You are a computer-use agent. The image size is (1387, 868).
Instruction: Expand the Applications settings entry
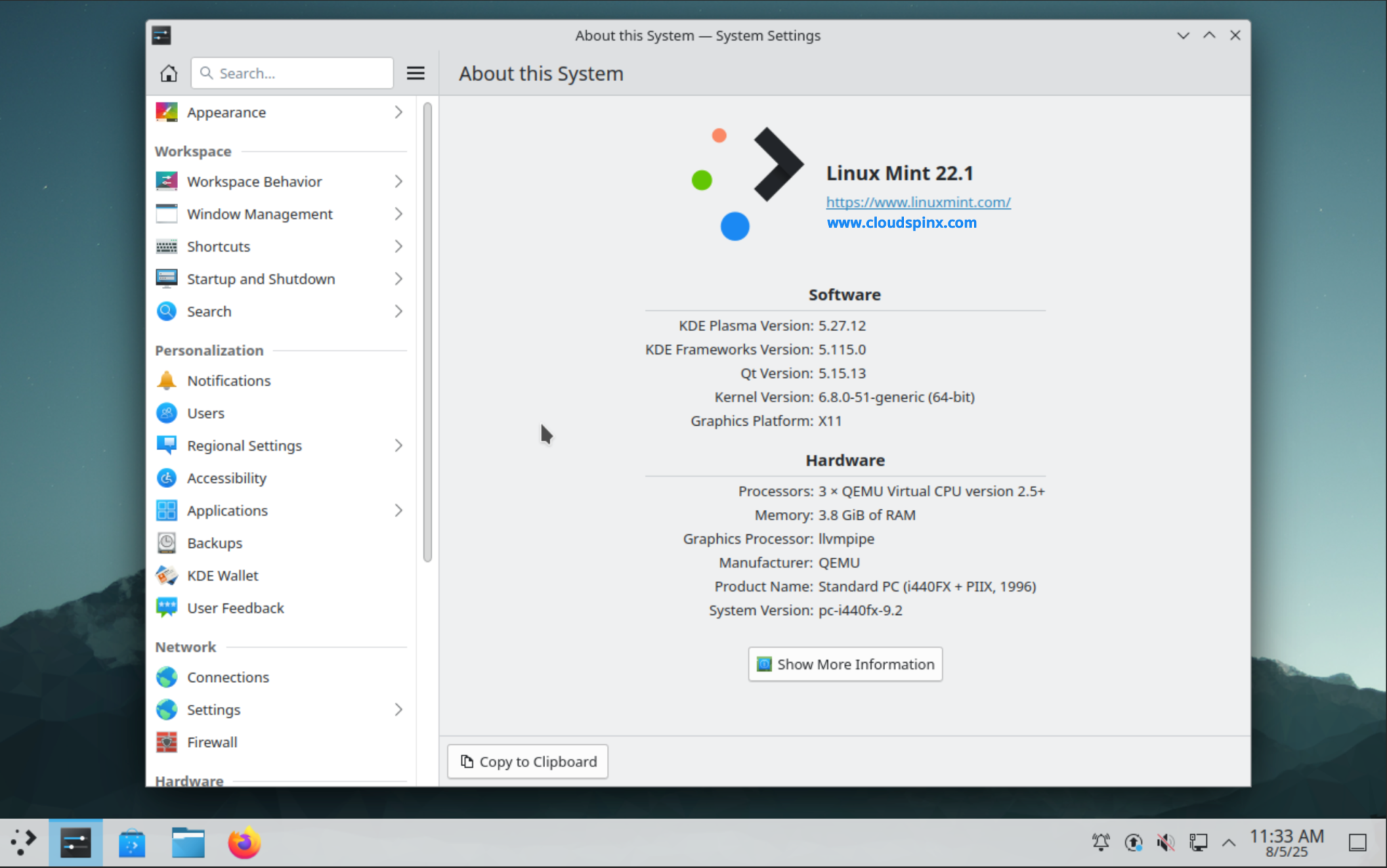coord(227,510)
